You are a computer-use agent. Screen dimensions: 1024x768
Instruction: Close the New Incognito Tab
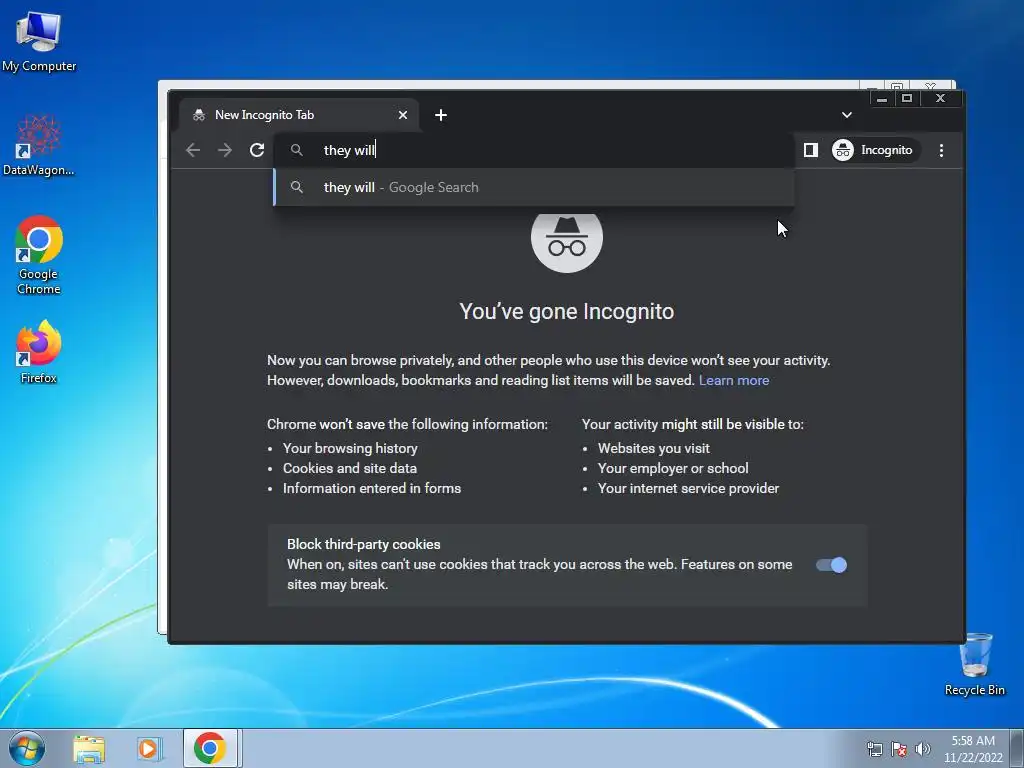(403, 115)
